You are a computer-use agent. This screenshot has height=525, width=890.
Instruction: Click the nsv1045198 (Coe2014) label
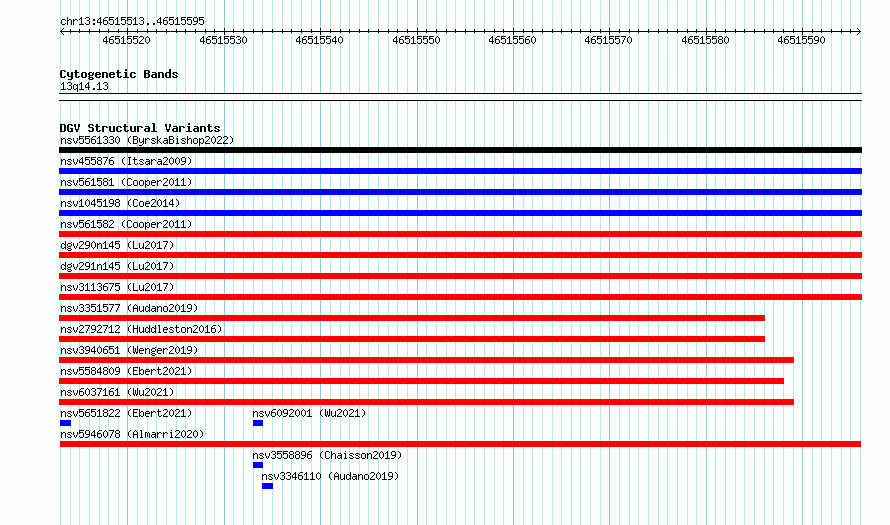point(120,203)
